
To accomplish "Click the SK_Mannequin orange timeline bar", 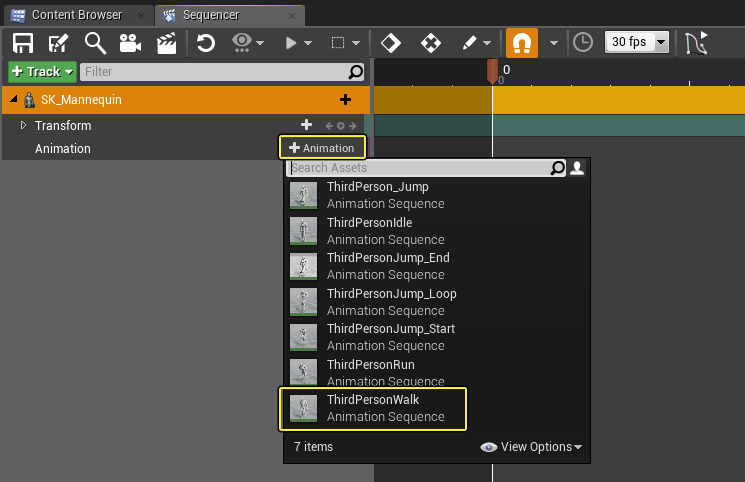I will (559, 100).
